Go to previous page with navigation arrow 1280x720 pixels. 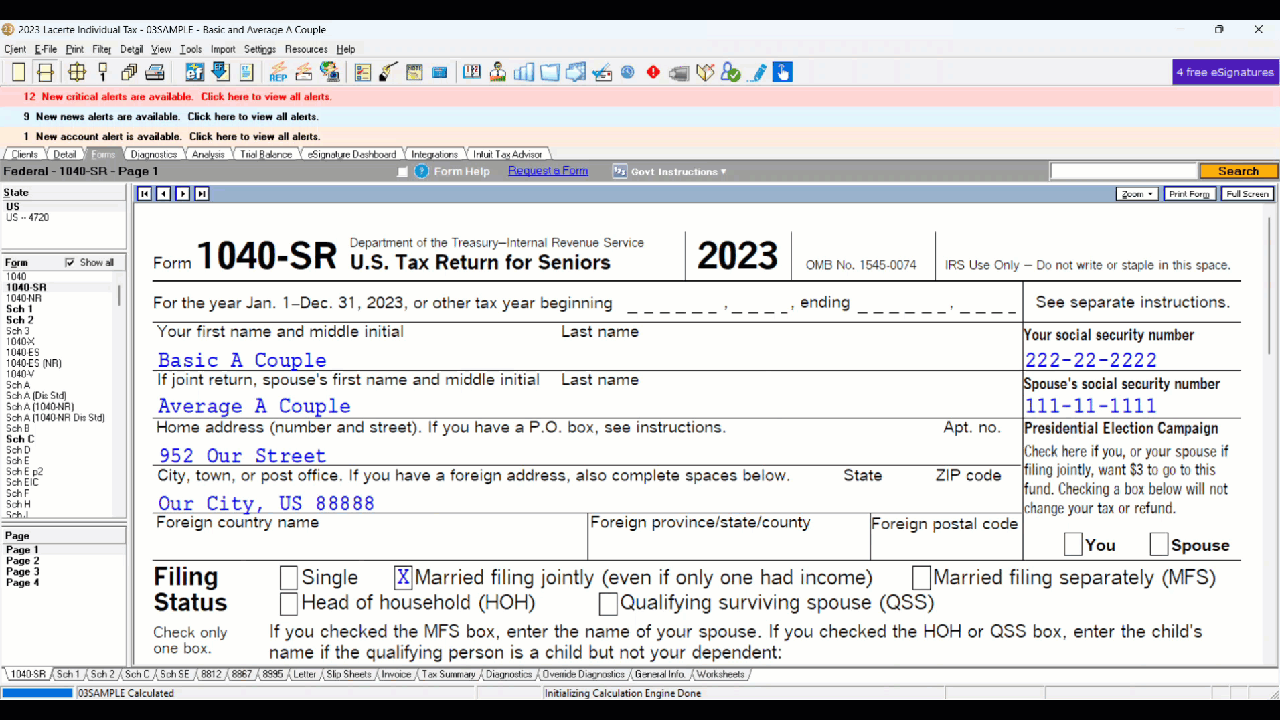164,194
